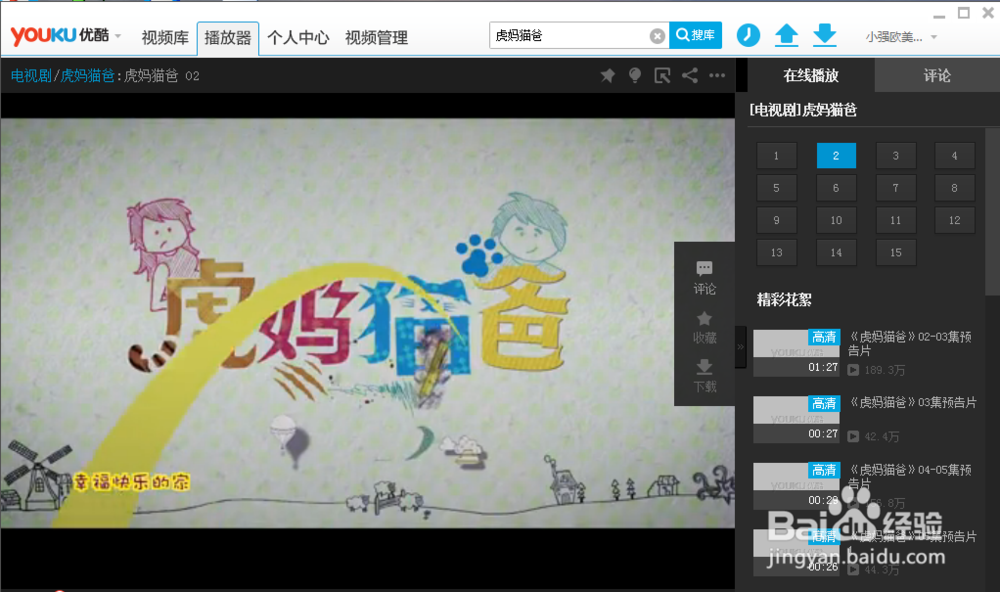The height and width of the screenshot is (592, 1000).
Task: Select episode 12
Action: point(954,220)
